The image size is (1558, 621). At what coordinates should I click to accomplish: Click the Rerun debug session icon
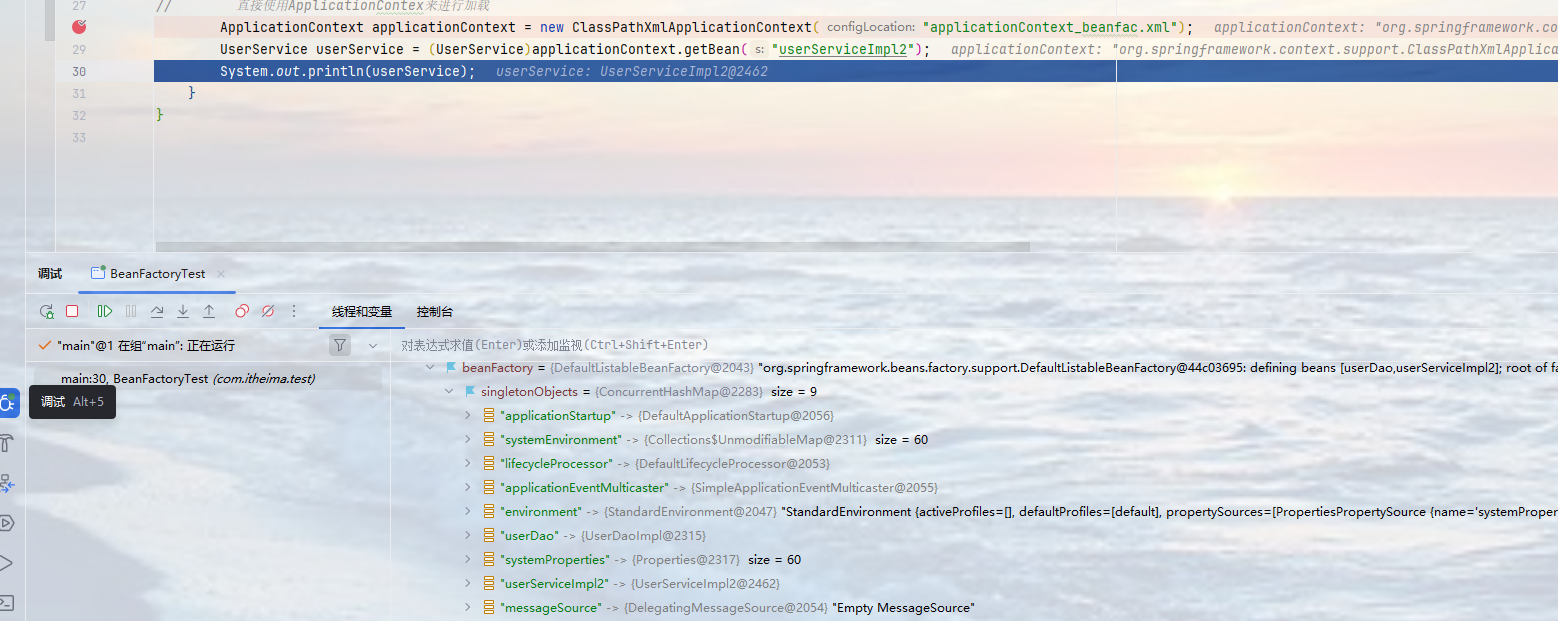click(46, 312)
